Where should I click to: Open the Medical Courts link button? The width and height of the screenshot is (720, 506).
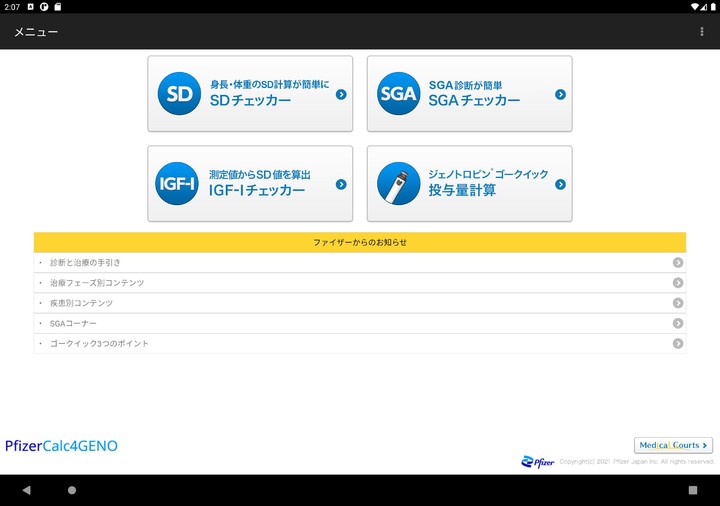673,445
